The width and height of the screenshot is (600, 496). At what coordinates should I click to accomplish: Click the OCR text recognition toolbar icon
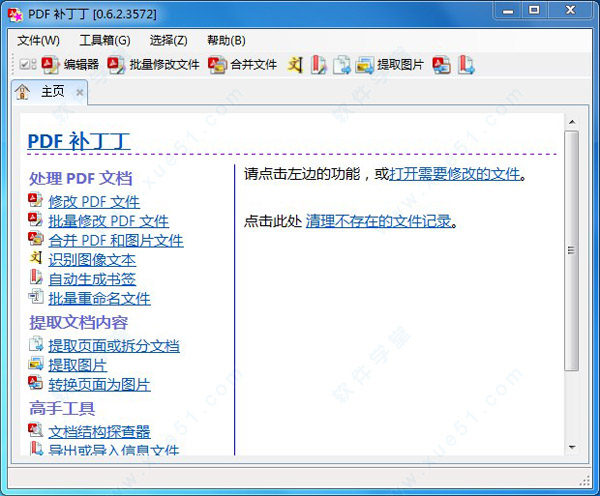tap(295, 65)
